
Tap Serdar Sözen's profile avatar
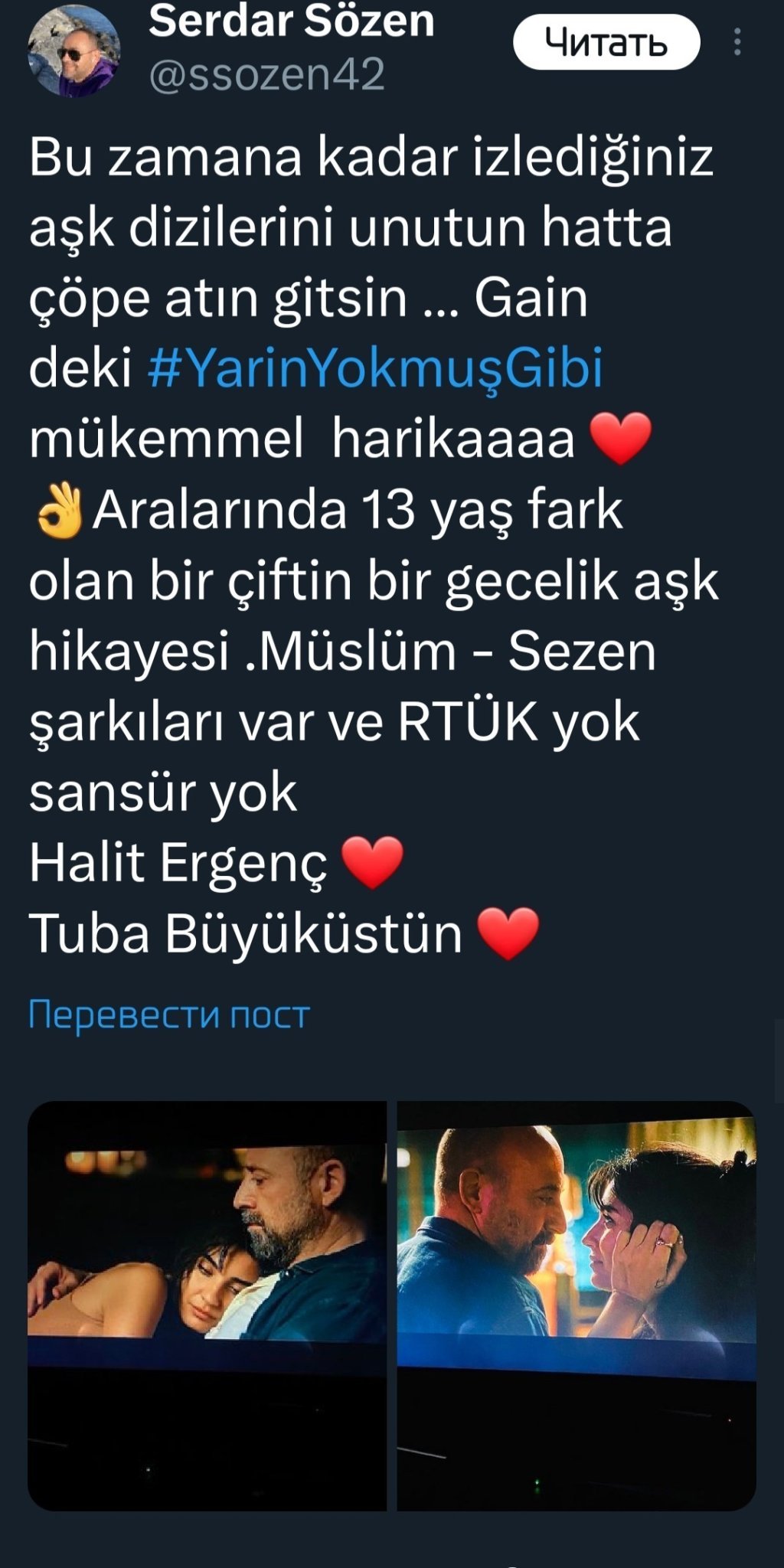(74, 51)
